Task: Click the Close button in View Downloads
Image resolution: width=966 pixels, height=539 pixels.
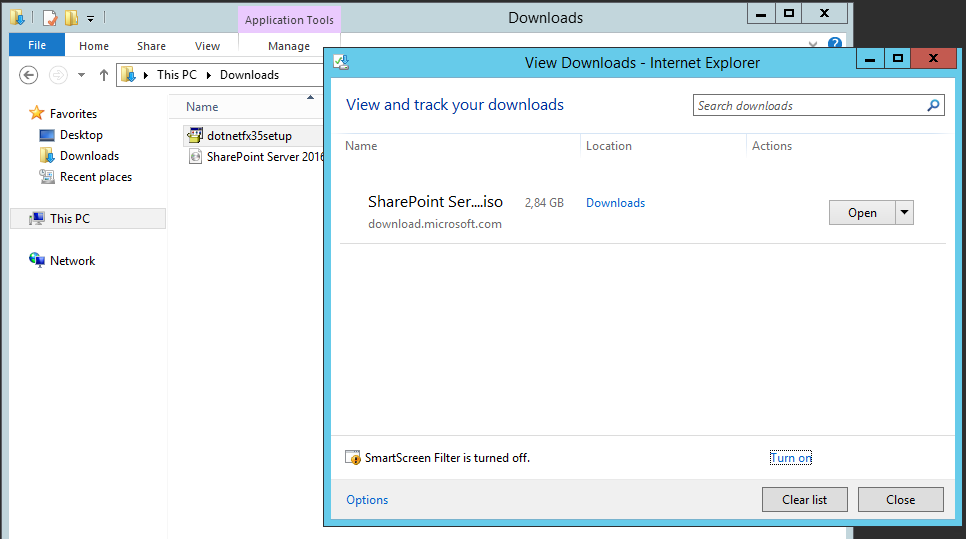Action: (x=901, y=500)
